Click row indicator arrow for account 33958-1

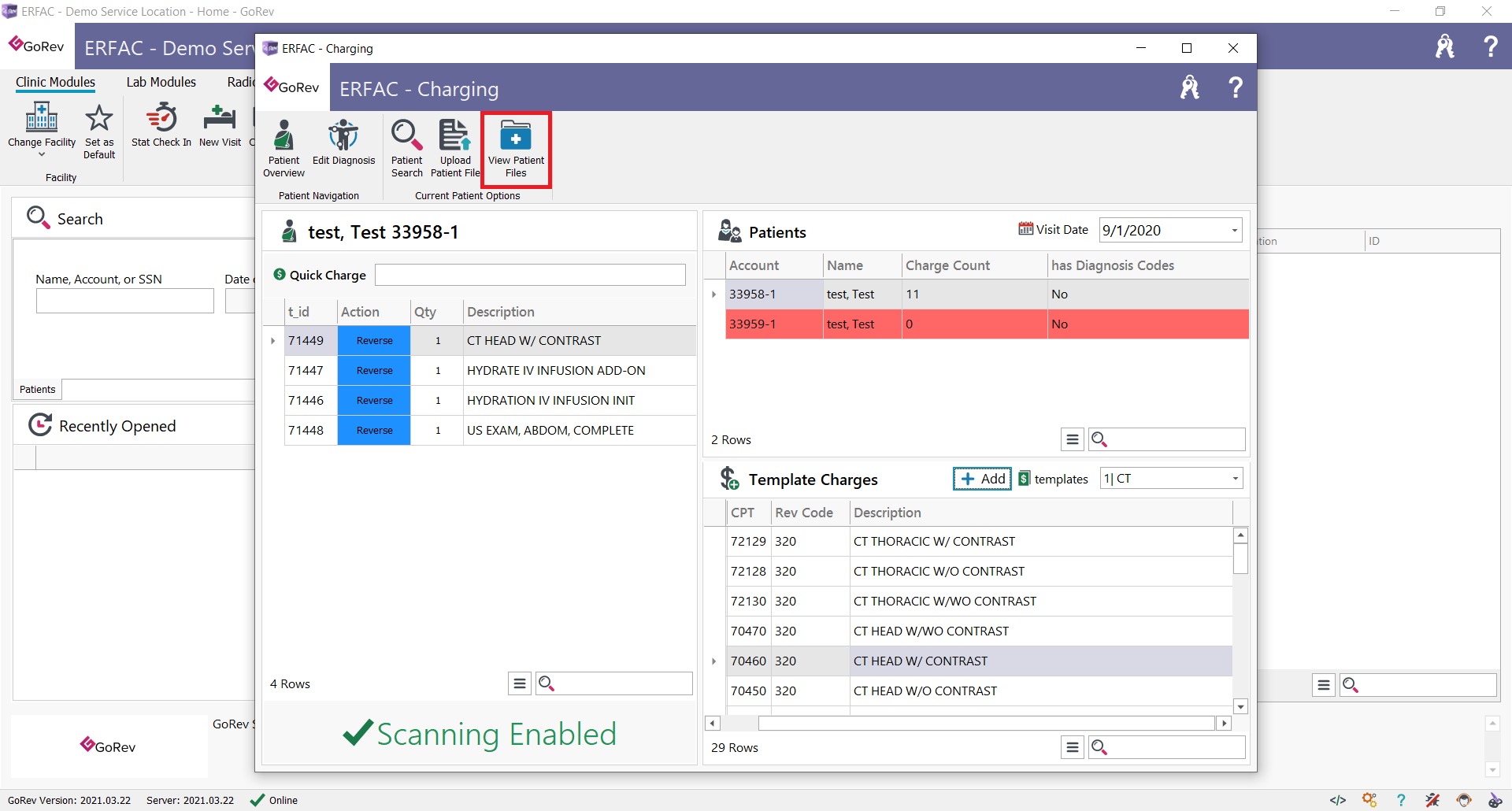[x=714, y=294]
